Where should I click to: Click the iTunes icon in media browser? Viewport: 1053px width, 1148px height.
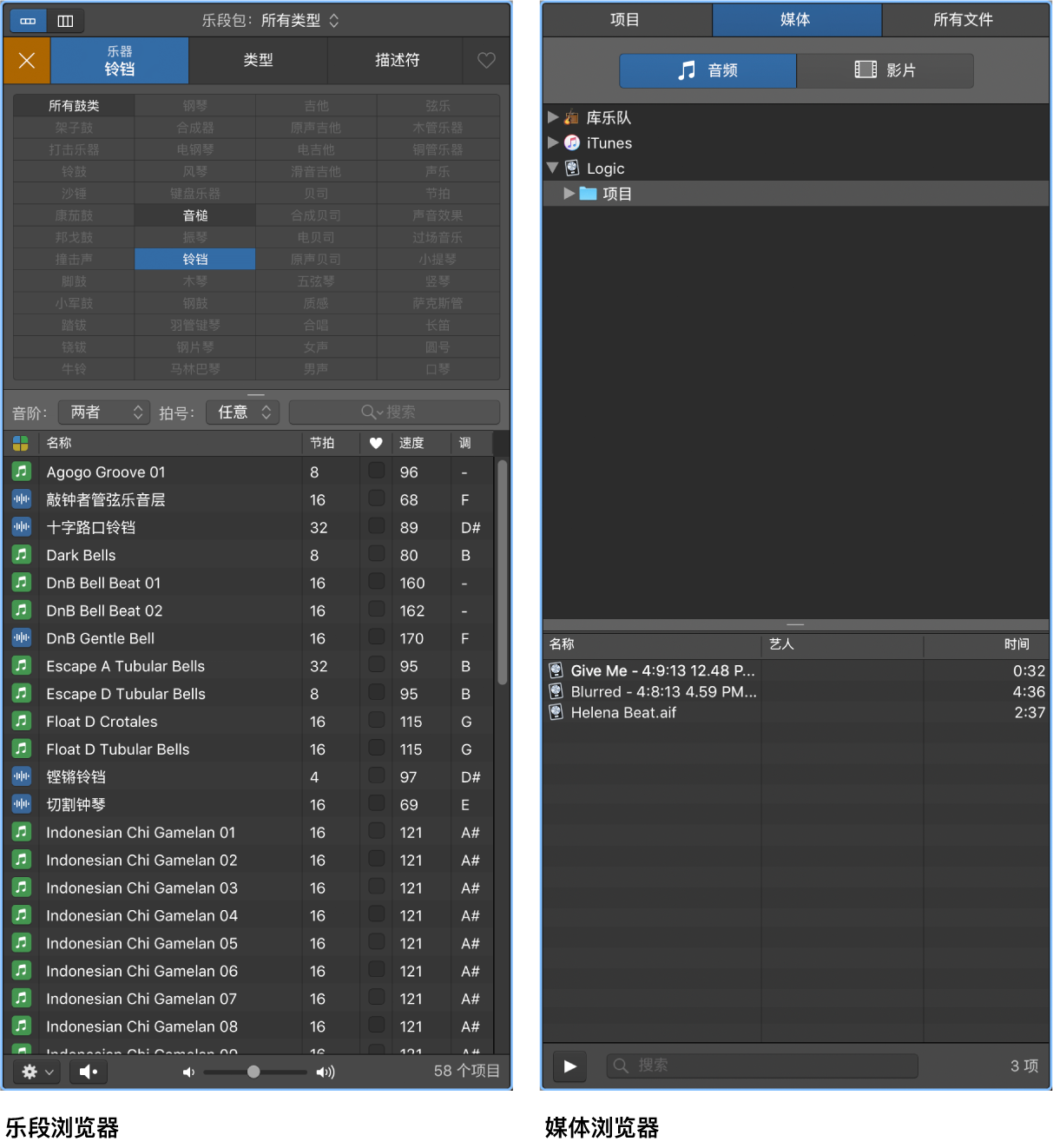pyautogui.click(x=572, y=142)
